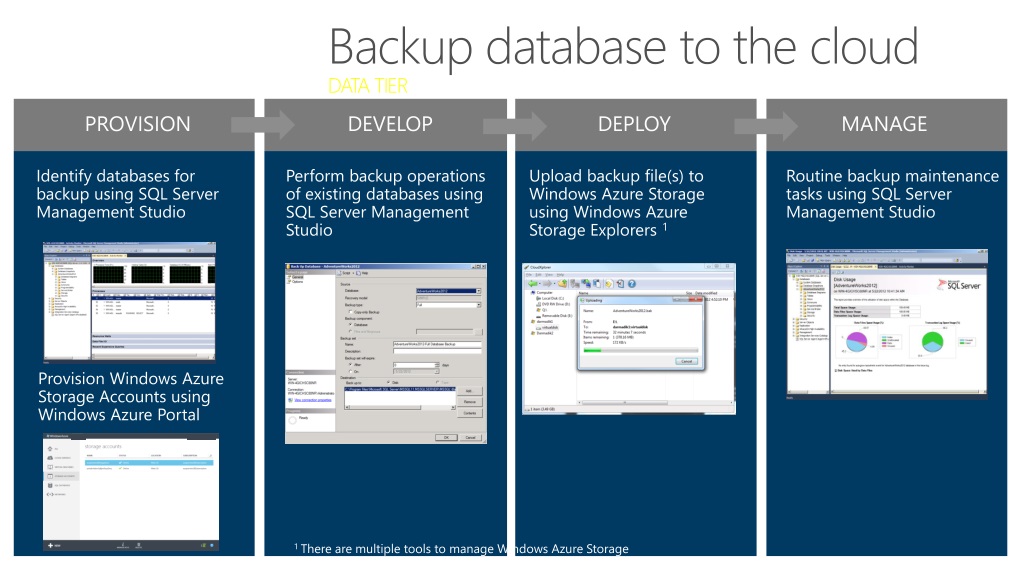1023x575 pixels.
Task: Open the Database dropdown in backup dialog
Action: [449, 291]
